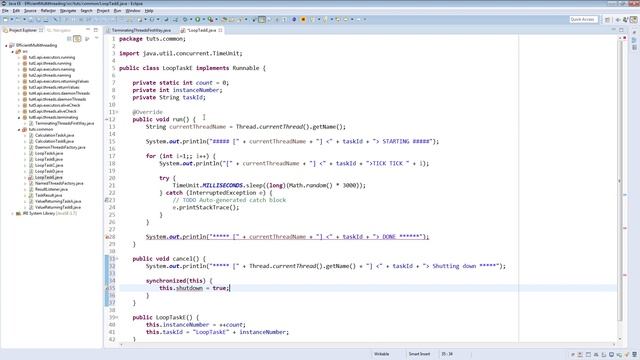Click the blue globe toolbar icon

pos(294,19)
